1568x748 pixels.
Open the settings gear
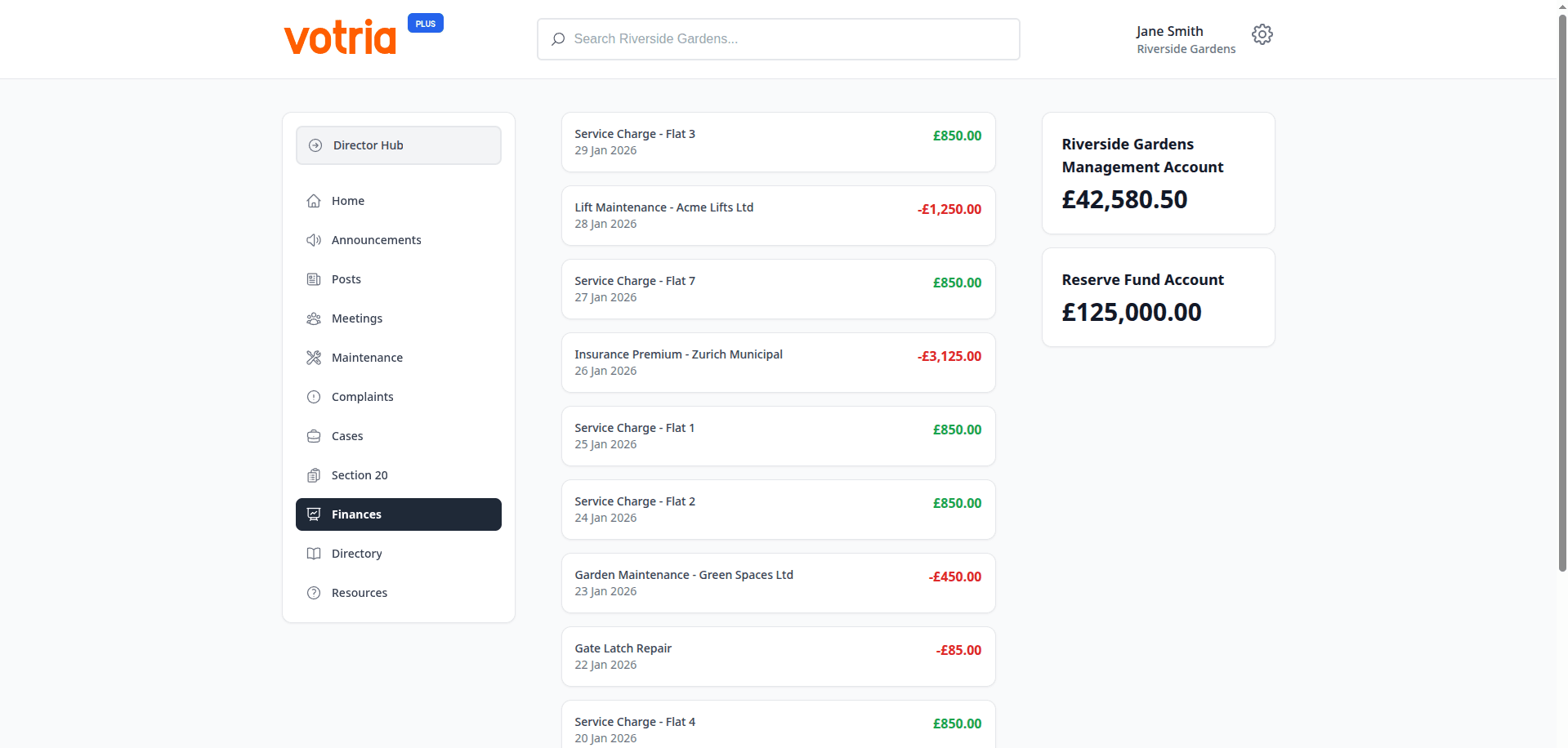point(1262,34)
